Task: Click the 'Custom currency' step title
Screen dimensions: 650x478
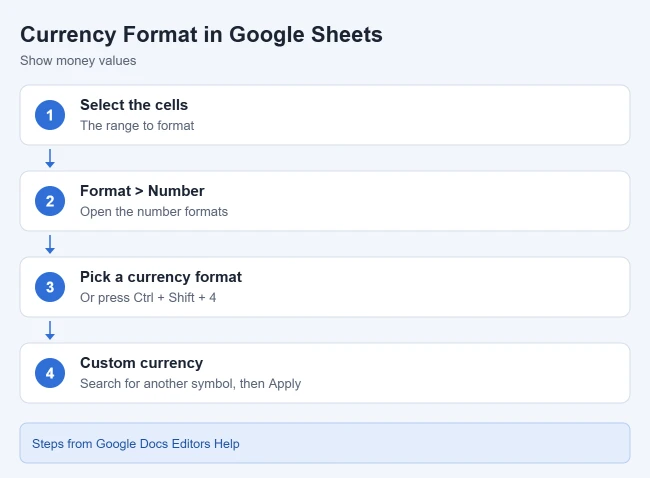Action: (x=141, y=363)
